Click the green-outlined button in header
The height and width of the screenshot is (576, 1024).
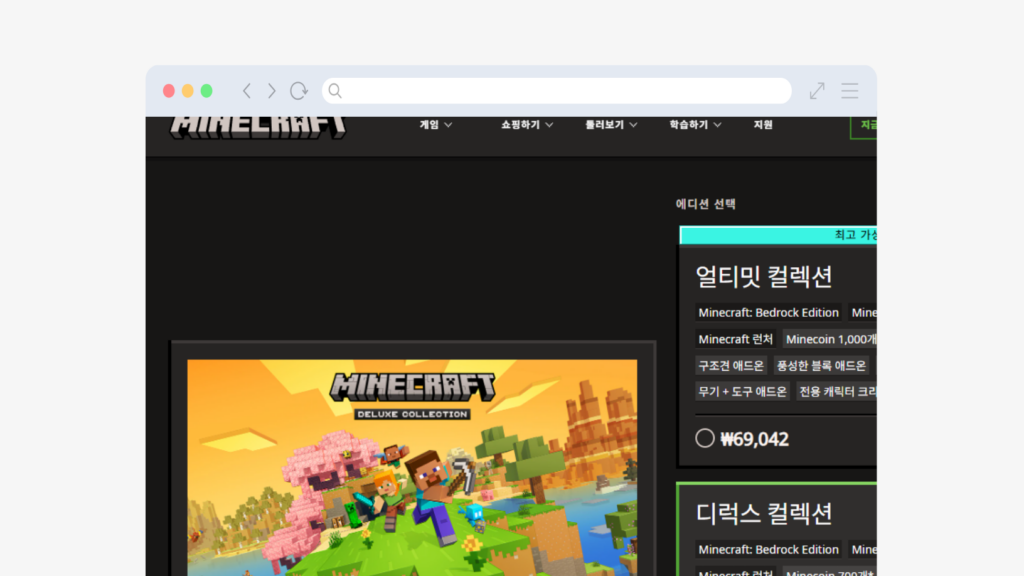(x=863, y=127)
